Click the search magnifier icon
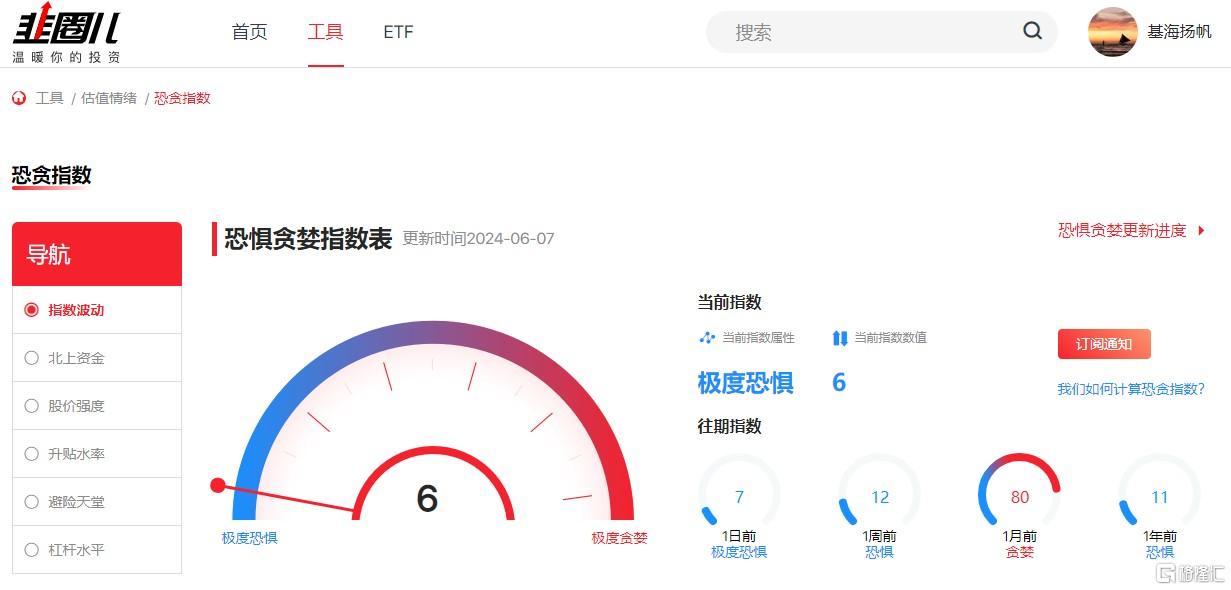 click(1032, 31)
